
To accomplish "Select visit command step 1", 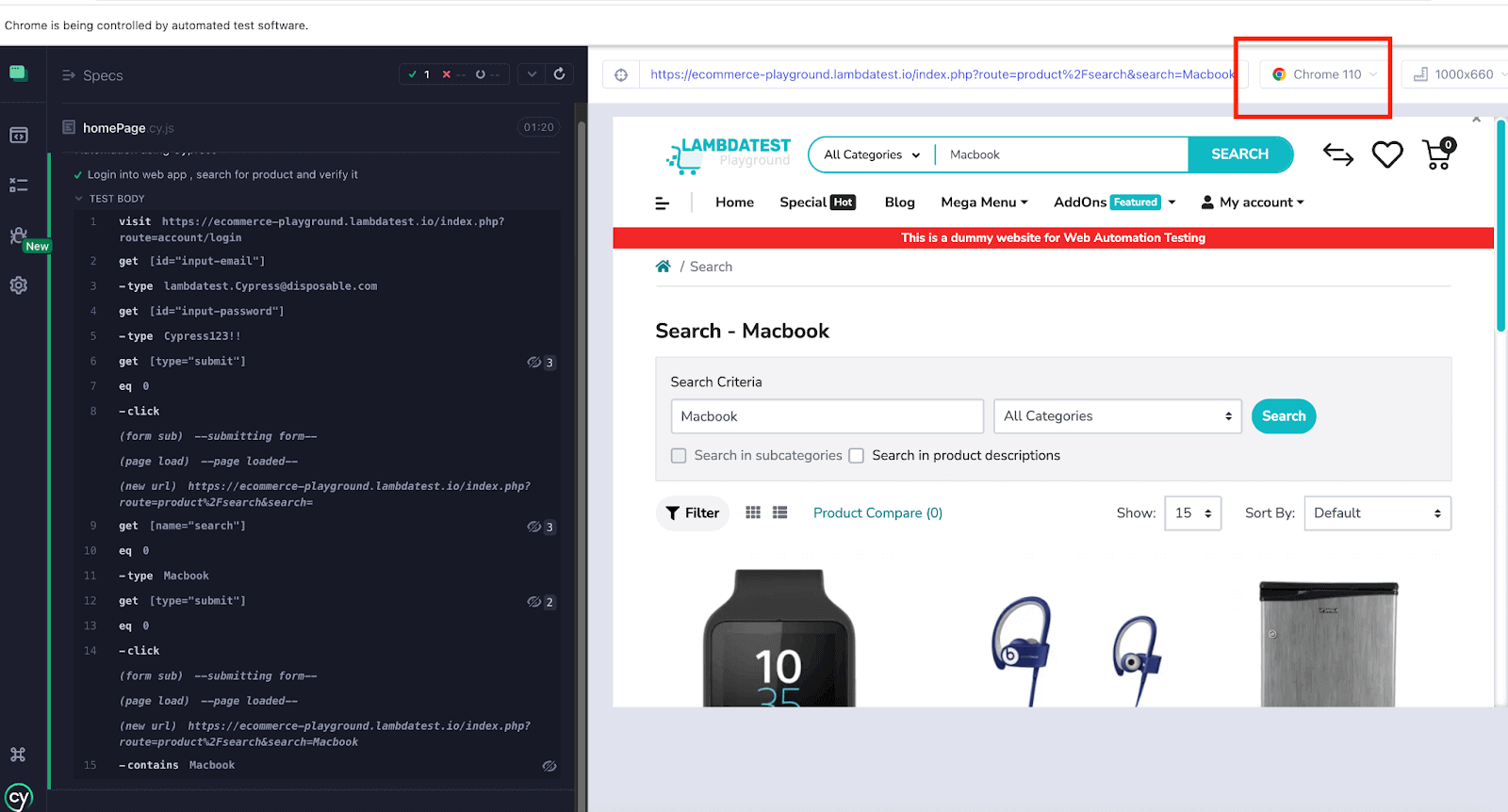I will click(x=316, y=230).
